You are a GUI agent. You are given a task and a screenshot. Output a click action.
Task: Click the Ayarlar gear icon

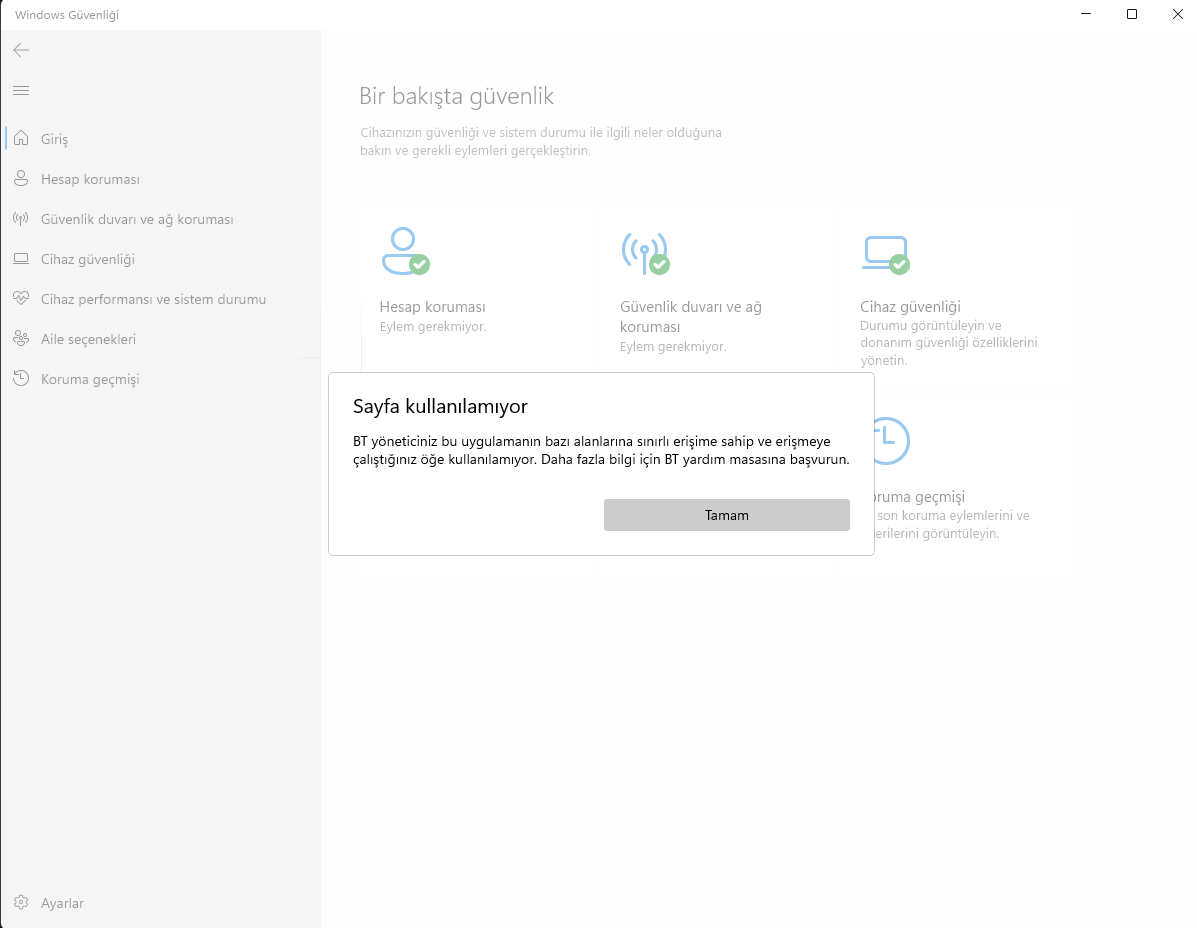pos(21,903)
